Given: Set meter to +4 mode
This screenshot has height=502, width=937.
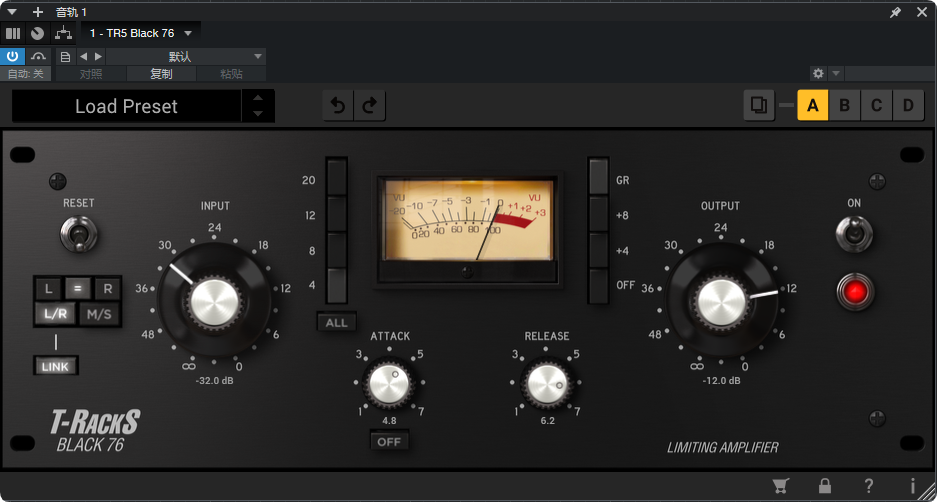Looking at the screenshot, I should (598, 250).
